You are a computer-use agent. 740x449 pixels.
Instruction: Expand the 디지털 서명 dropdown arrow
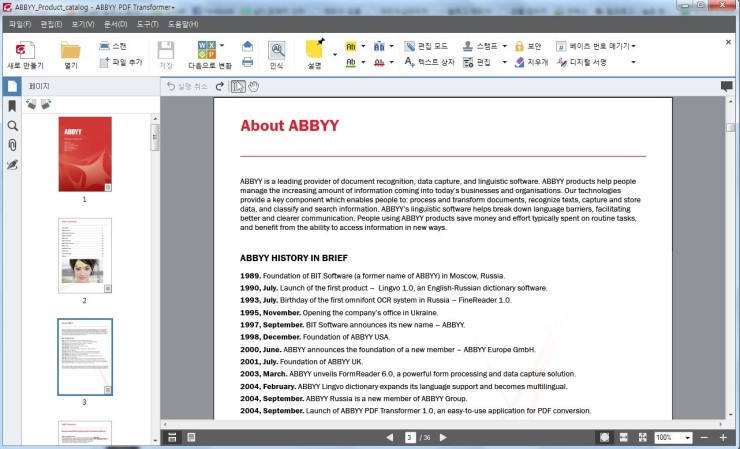pos(633,62)
